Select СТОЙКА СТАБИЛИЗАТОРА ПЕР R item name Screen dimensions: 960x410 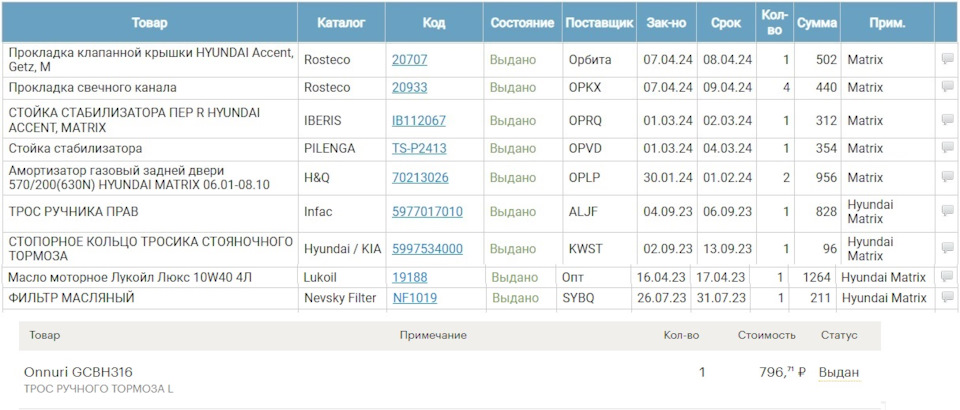click(x=134, y=121)
